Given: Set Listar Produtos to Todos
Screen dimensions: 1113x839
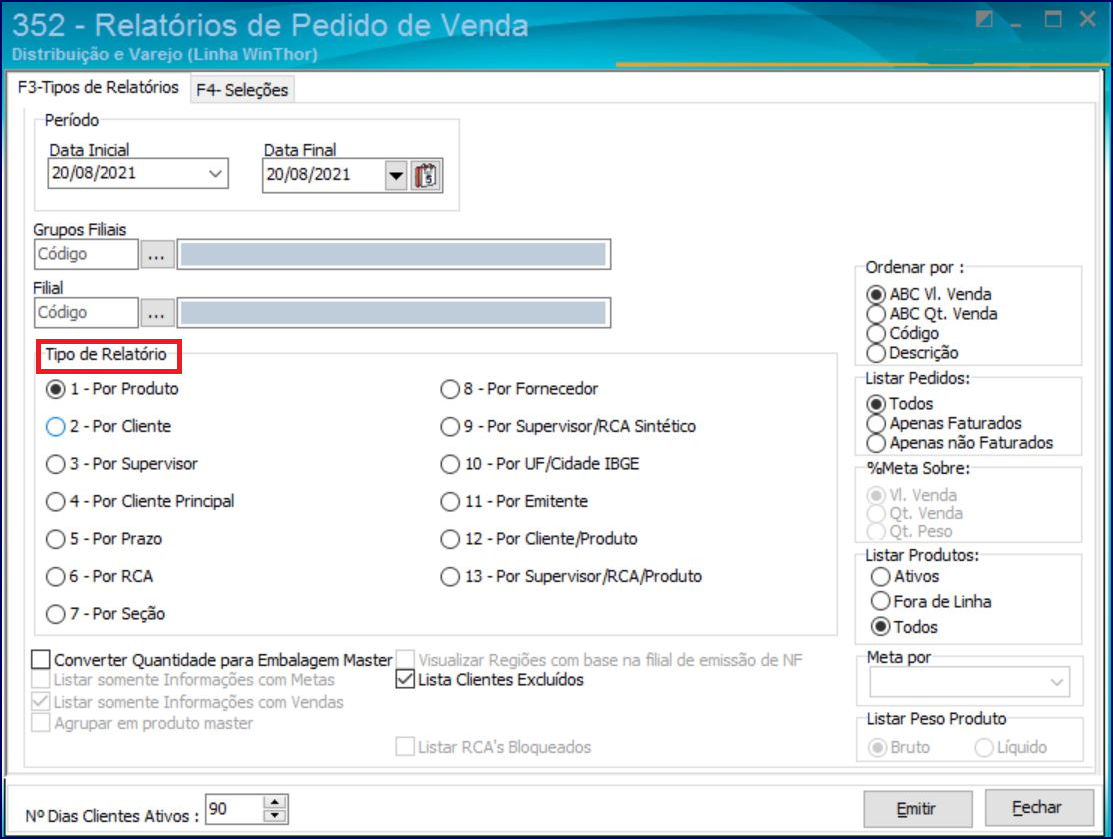Looking at the screenshot, I should click(x=904, y=627).
